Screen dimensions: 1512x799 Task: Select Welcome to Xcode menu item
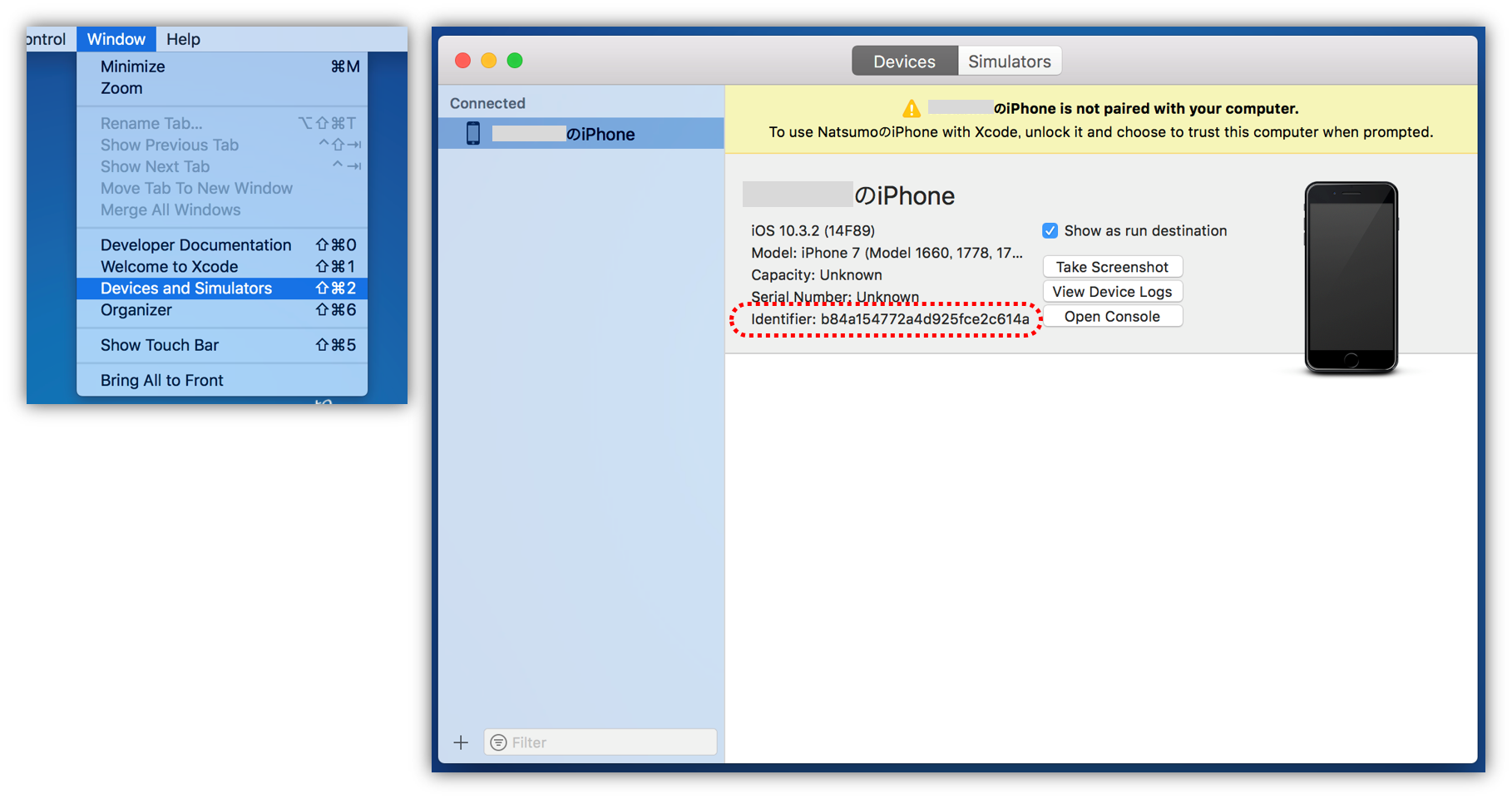click(222, 266)
